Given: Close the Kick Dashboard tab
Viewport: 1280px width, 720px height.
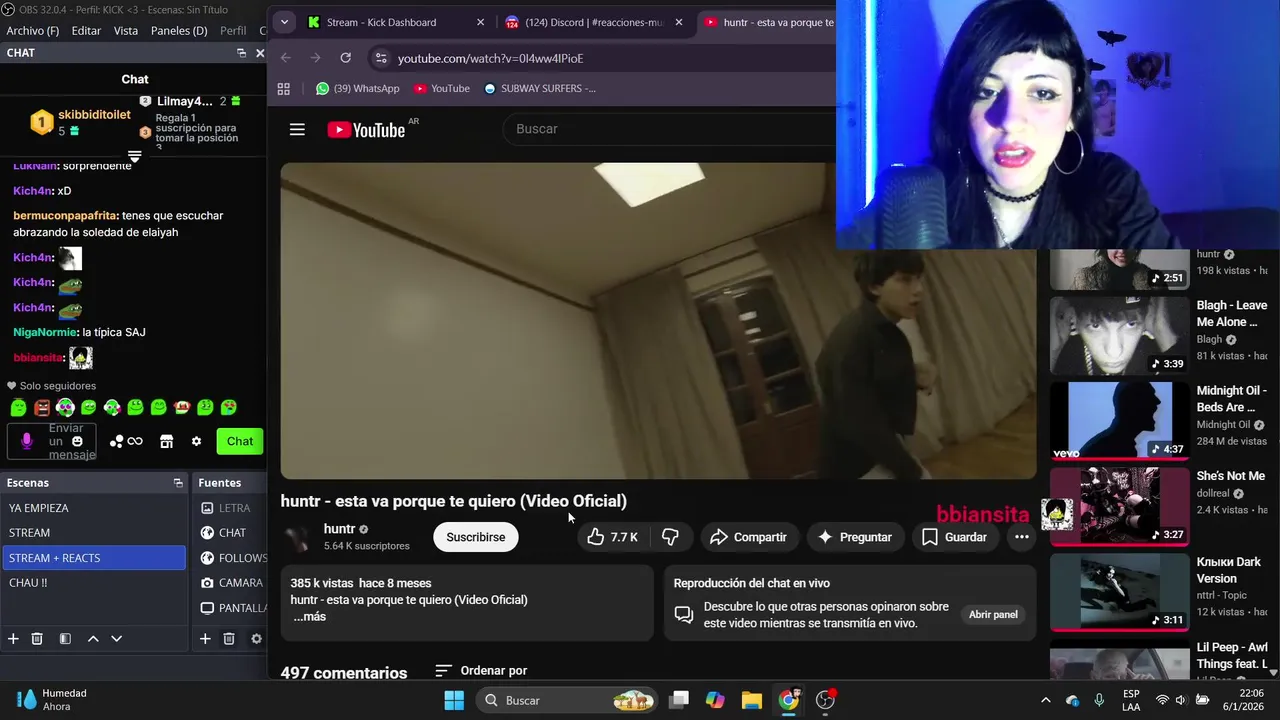Looking at the screenshot, I should (x=480, y=22).
